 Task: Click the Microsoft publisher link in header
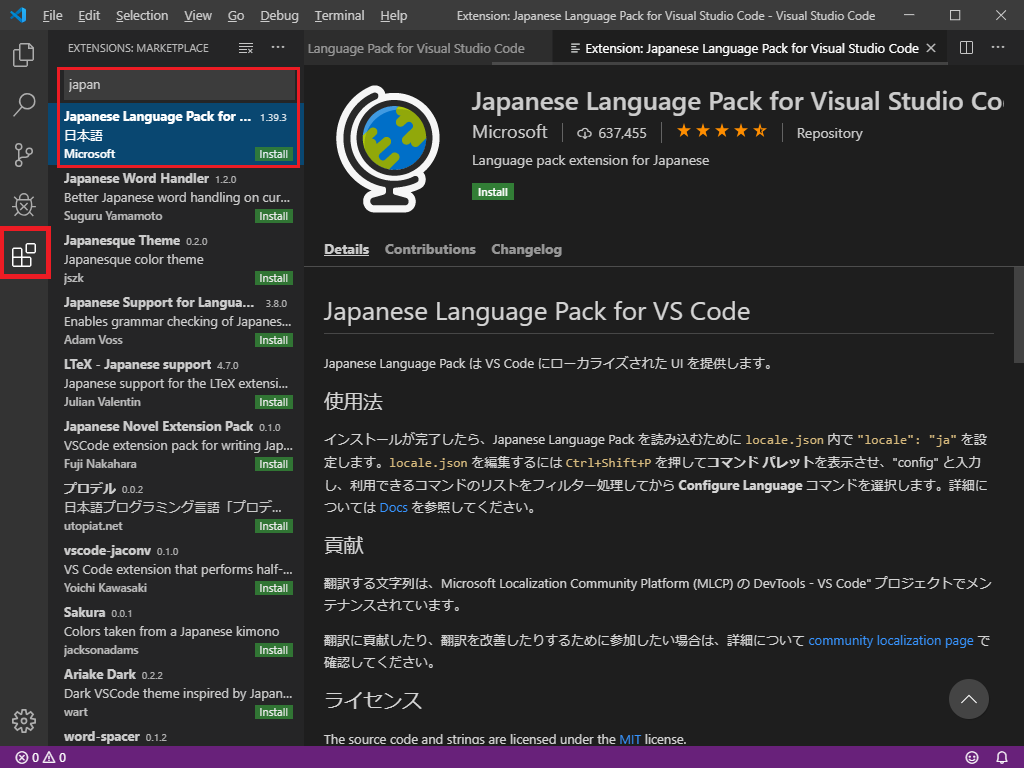[x=509, y=132]
